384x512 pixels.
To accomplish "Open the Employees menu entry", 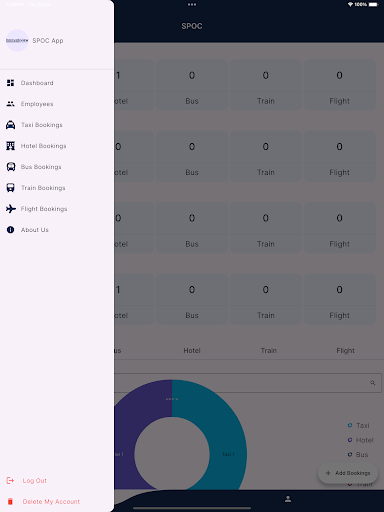I will coord(57,104).
